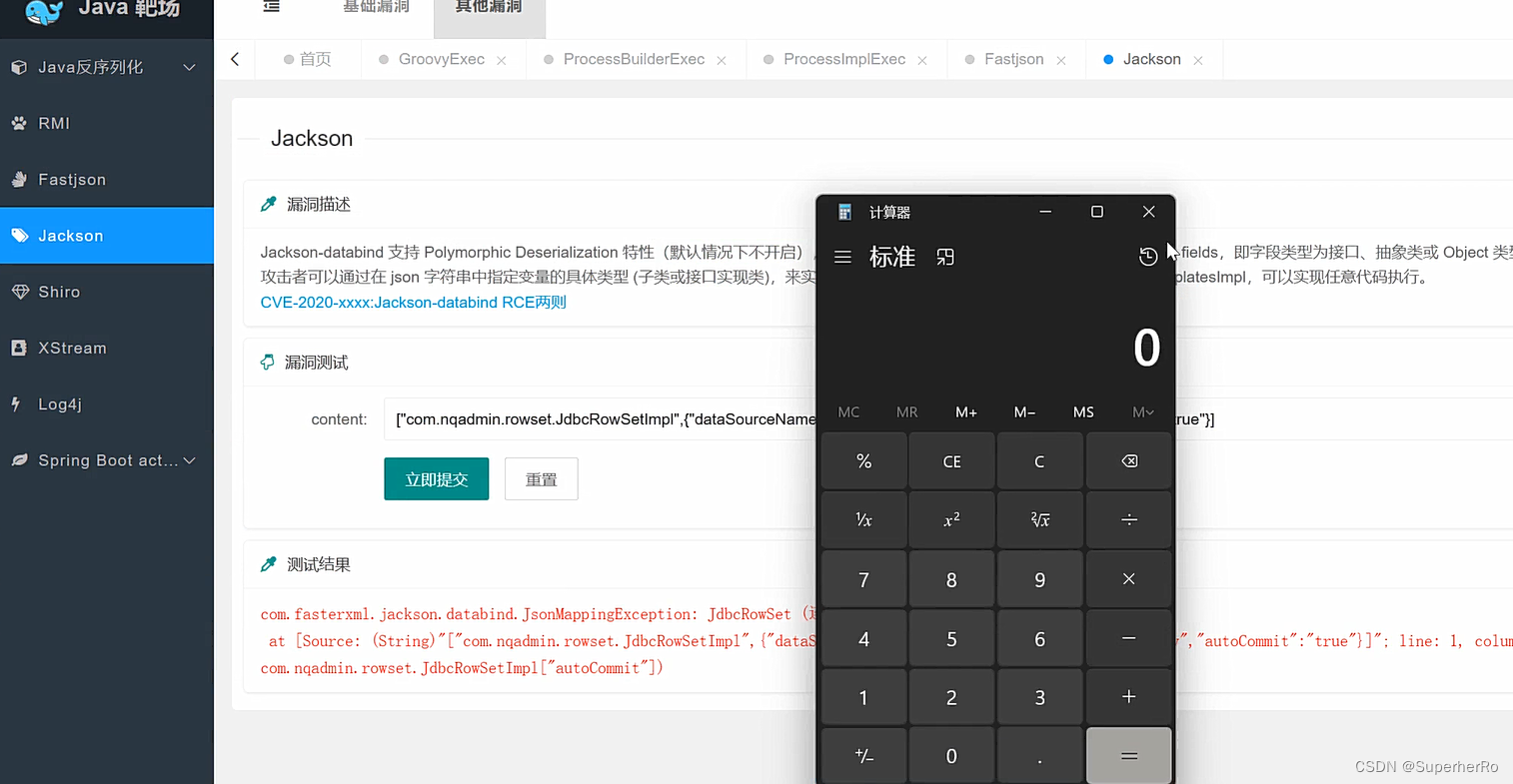Click the XStream contact icon
Screen dimensions: 1513x784
pos(19,348)
